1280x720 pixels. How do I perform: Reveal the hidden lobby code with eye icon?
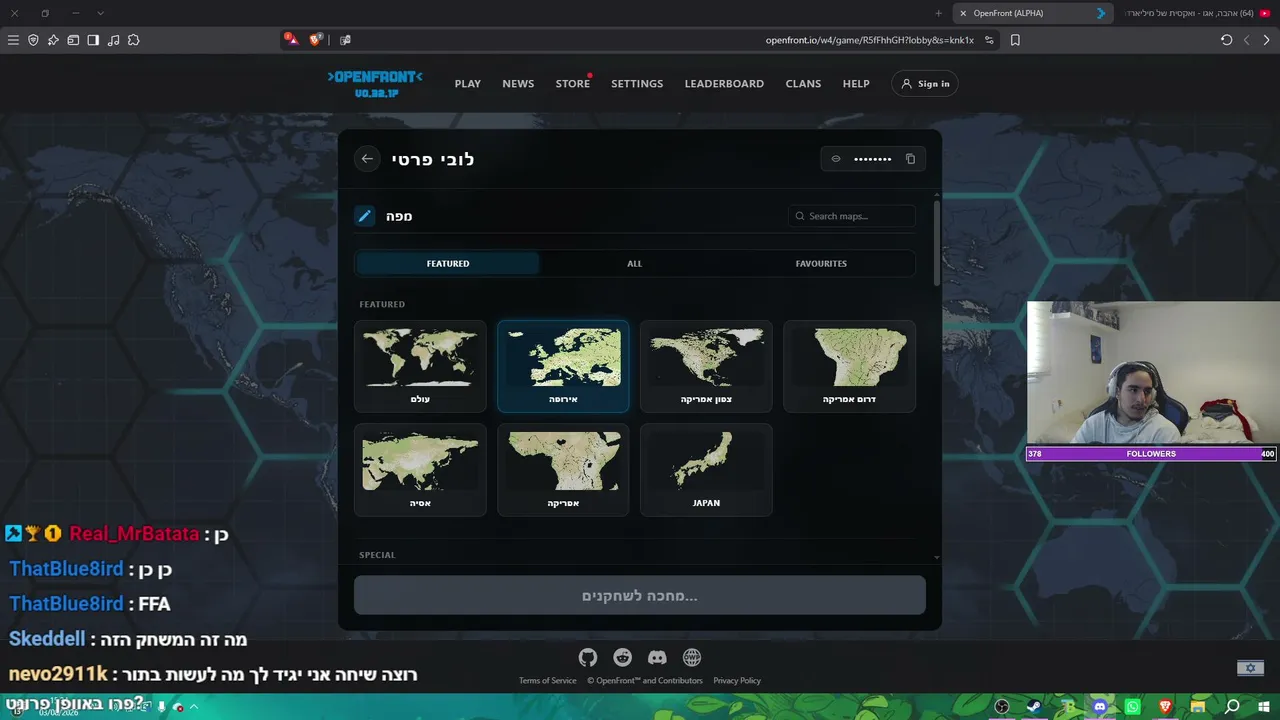coord(836,159)
